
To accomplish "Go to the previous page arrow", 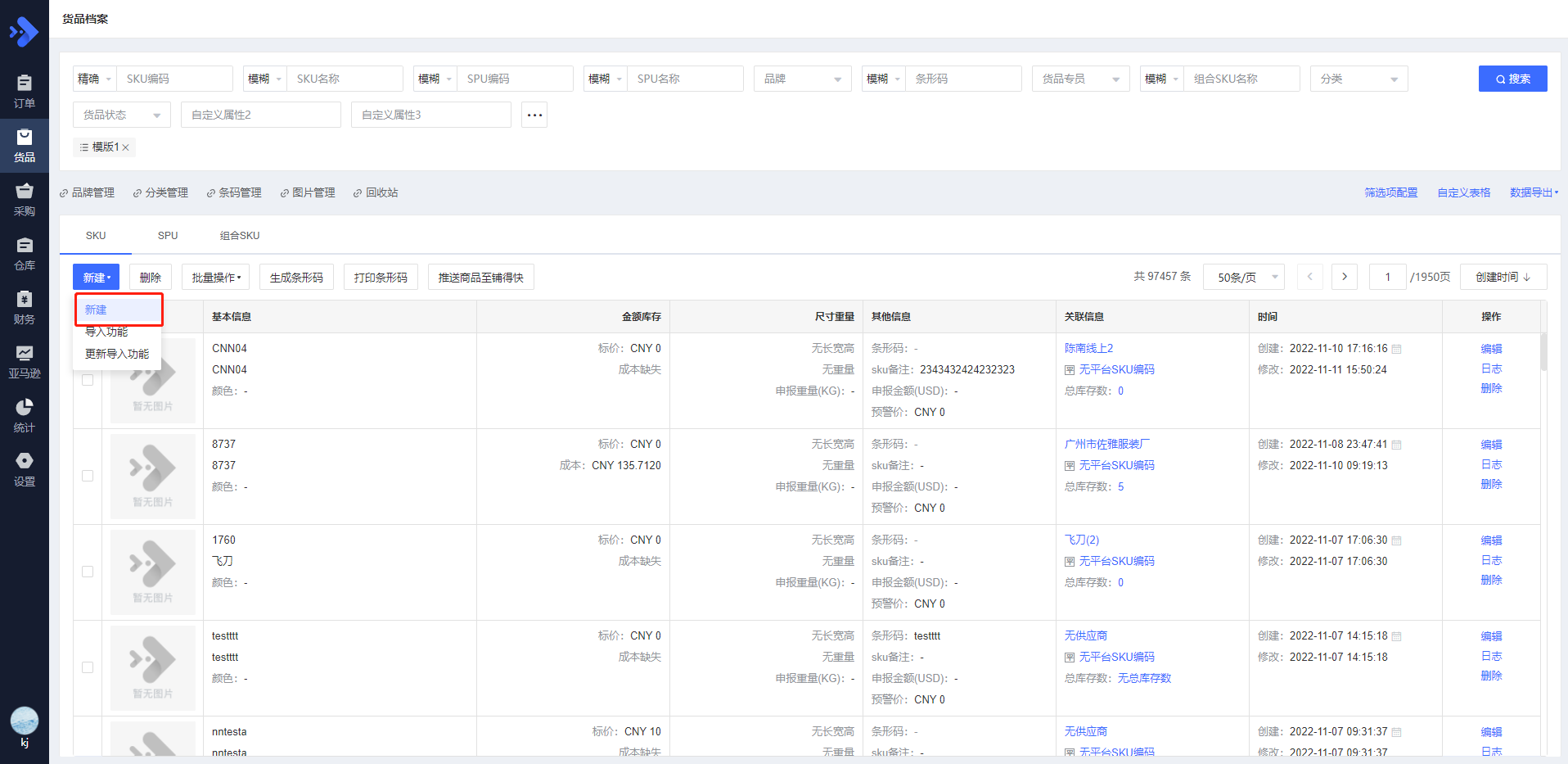I will click(1309, 277).
